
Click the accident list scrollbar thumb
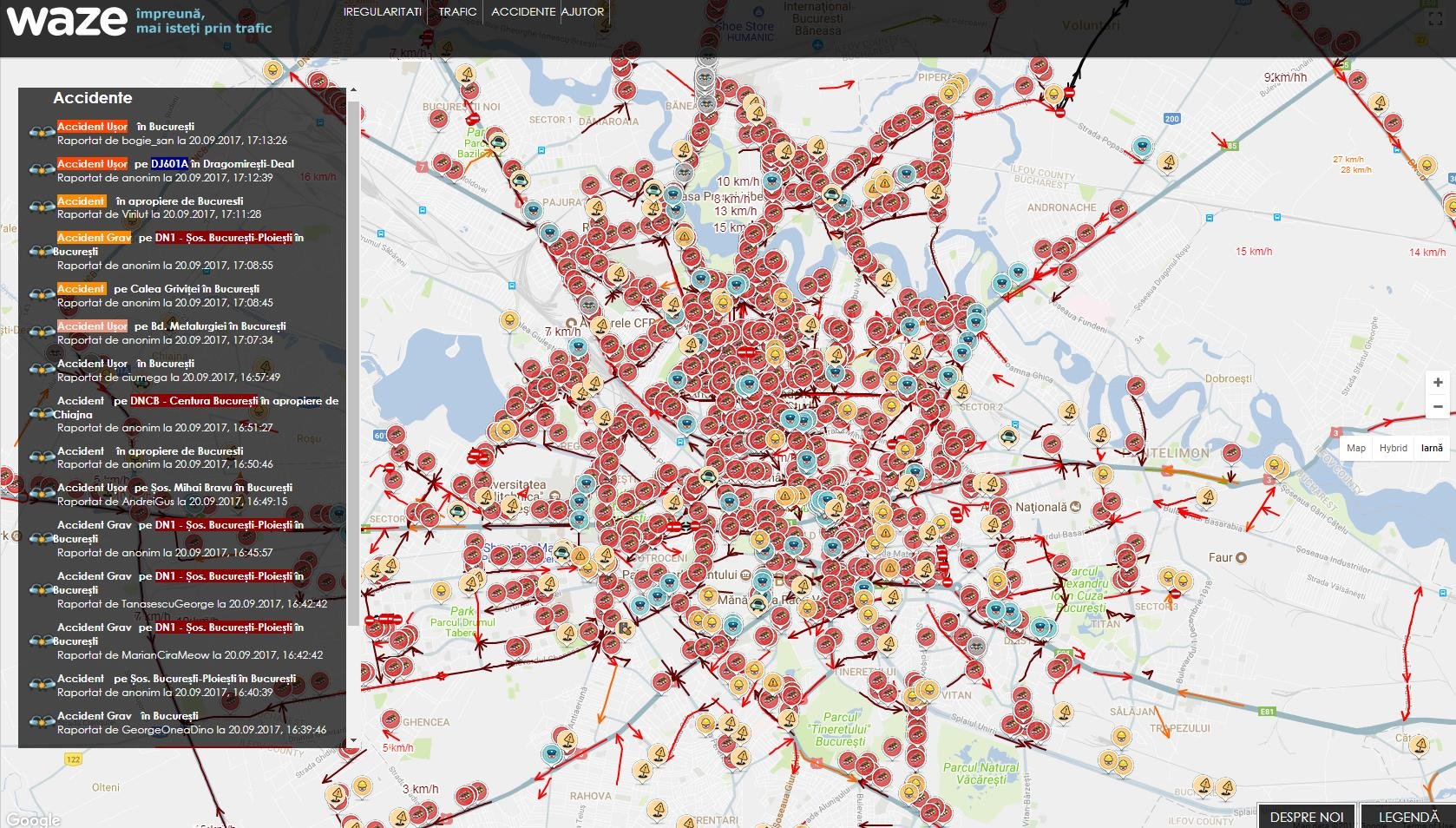click(x=352, y=362)
